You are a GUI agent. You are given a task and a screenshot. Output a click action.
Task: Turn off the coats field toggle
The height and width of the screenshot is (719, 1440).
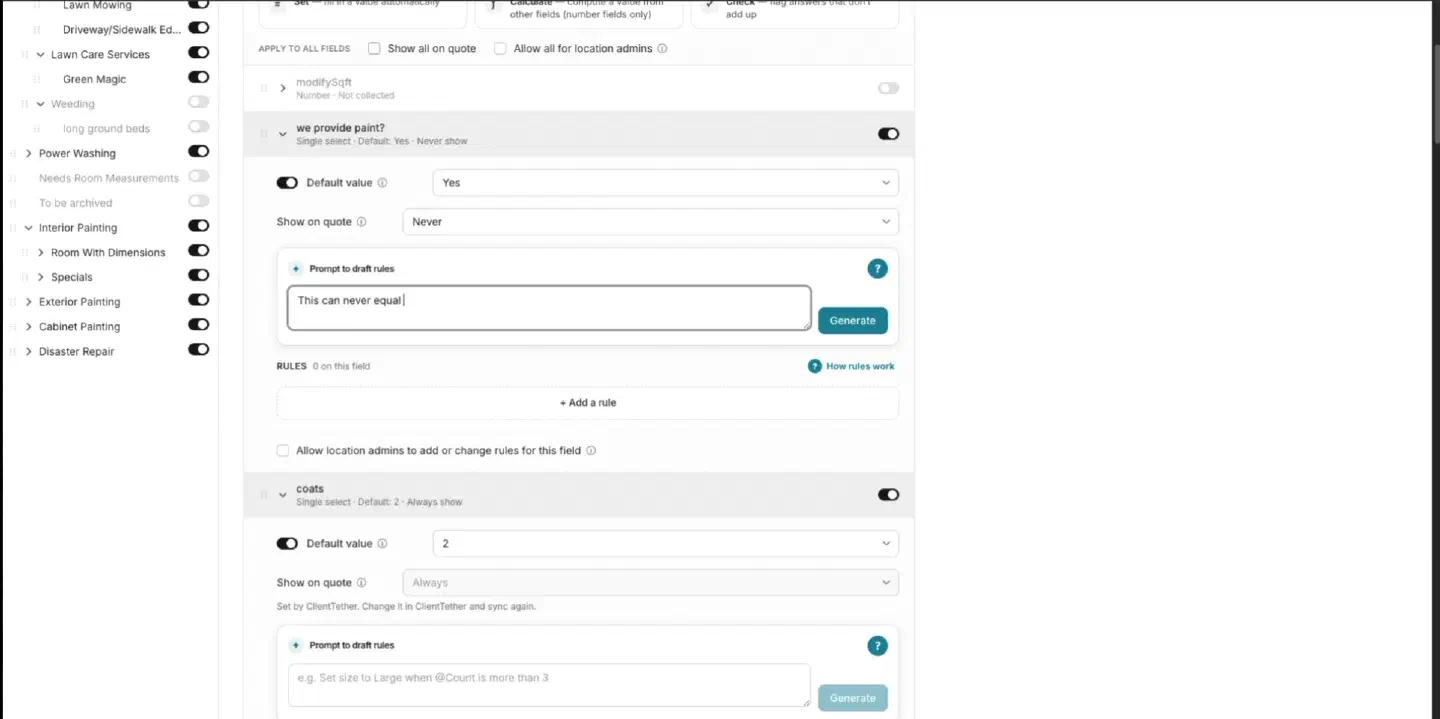click(888, 495)
